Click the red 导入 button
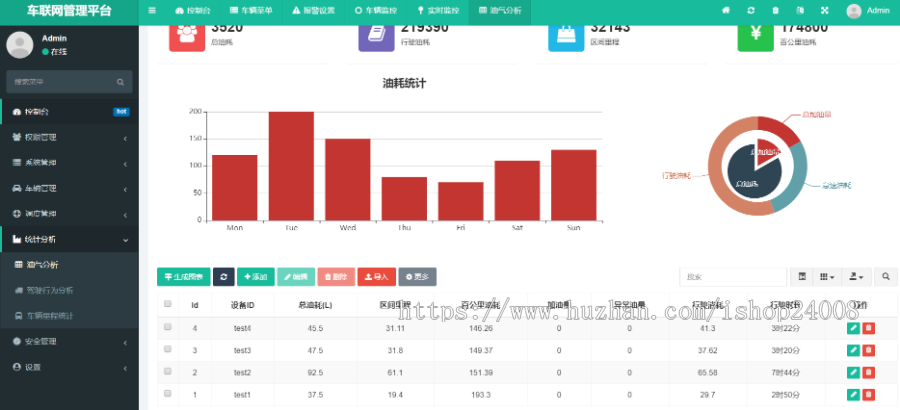Image resolution: width=900 pixels, height=410 pixels. (x=377, y=277)
